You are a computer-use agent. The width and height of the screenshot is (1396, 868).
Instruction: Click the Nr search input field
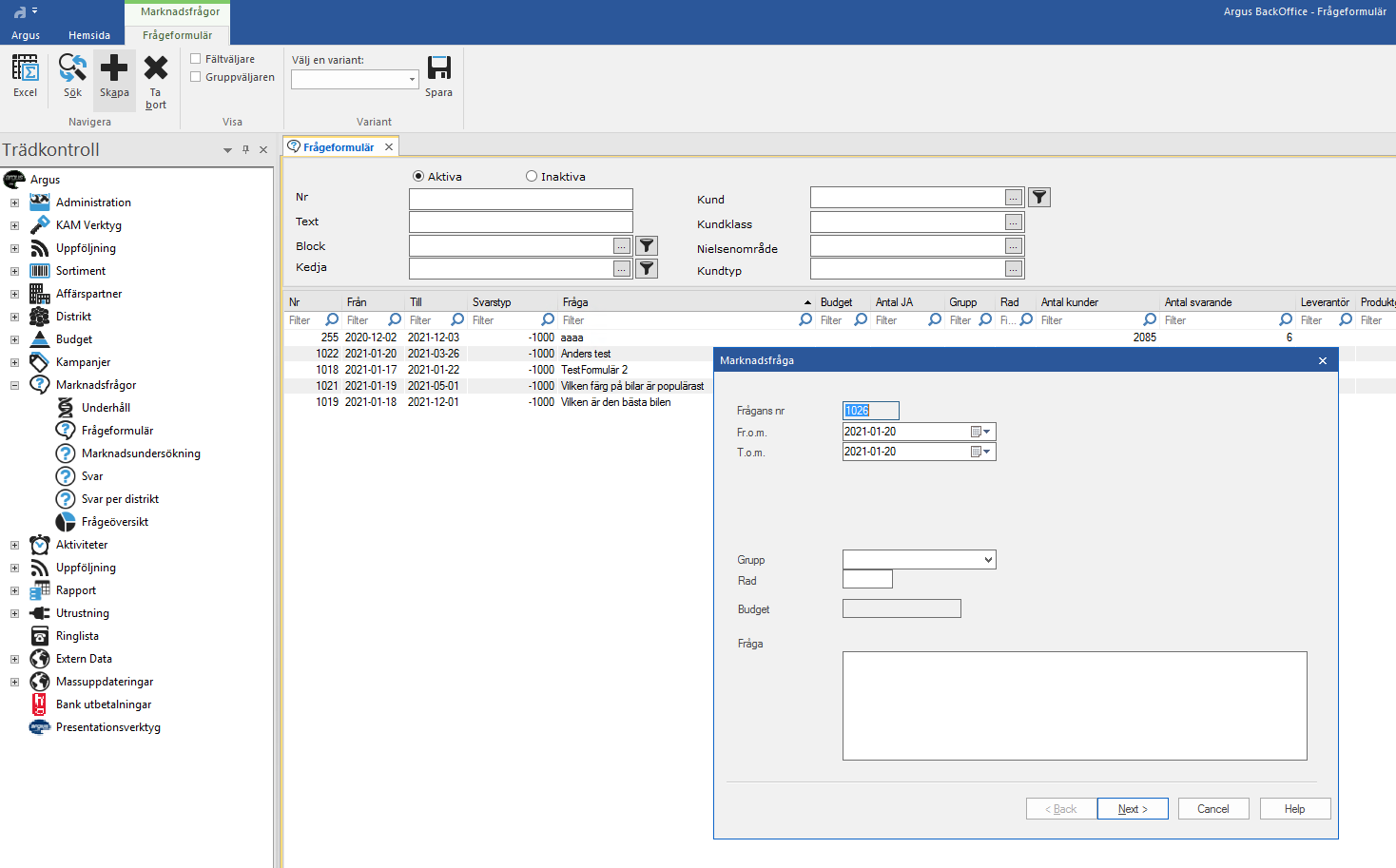(x=521, y=199)
